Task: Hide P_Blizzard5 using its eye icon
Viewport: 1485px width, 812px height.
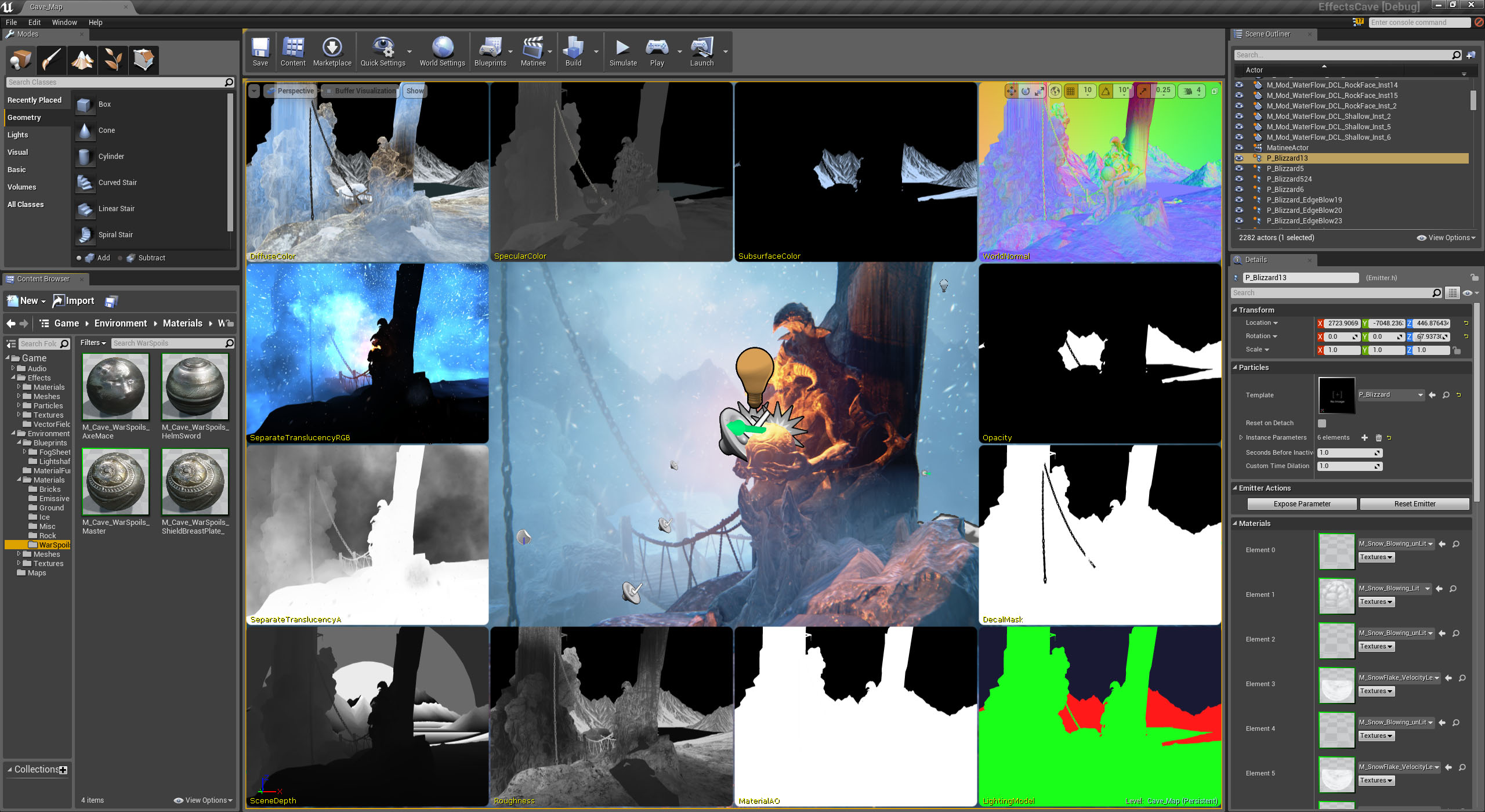Action: click(1239, 168)
